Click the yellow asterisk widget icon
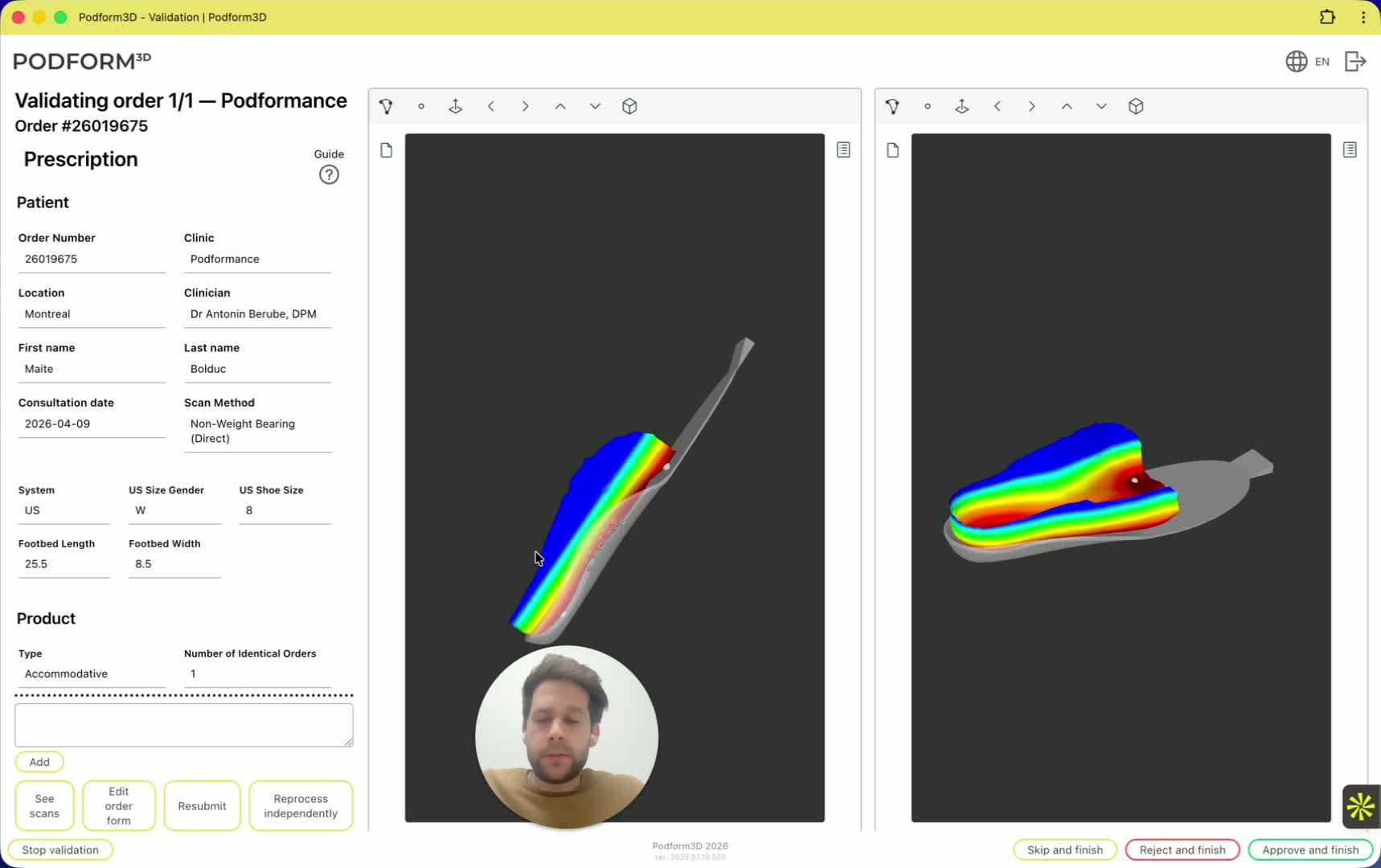Image resolution: width=1381 pixels, height=868 pixels. click(x=1361, y=806)
